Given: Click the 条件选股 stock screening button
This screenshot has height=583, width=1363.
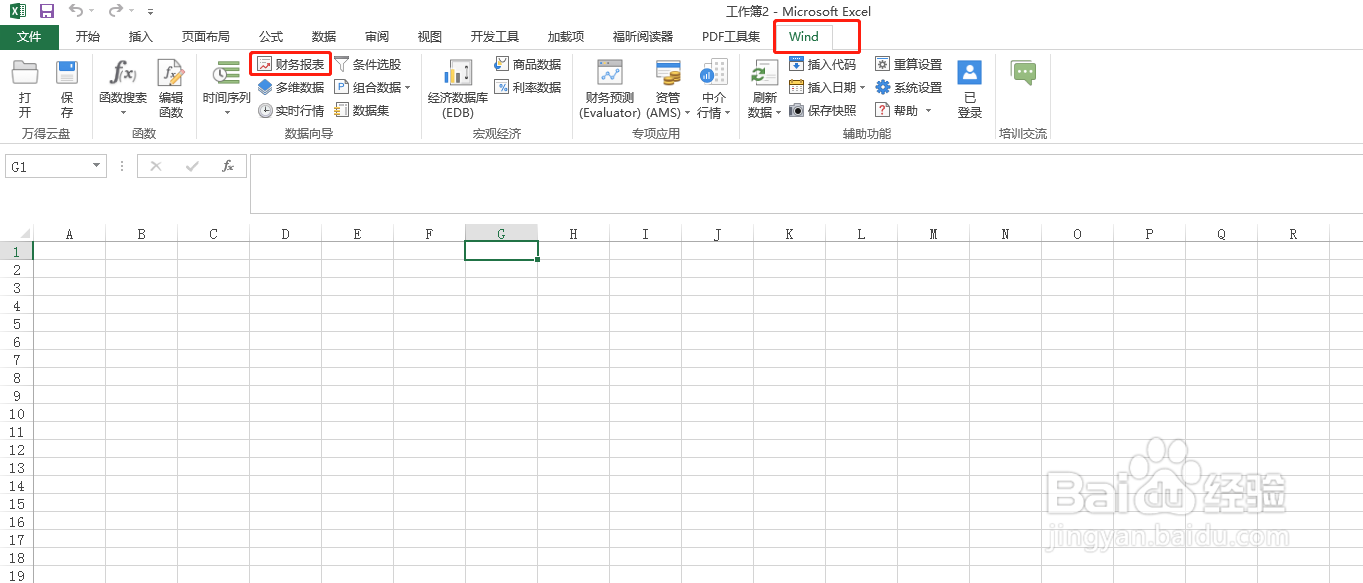Looking at the screenshot, I should click(370, 63).
